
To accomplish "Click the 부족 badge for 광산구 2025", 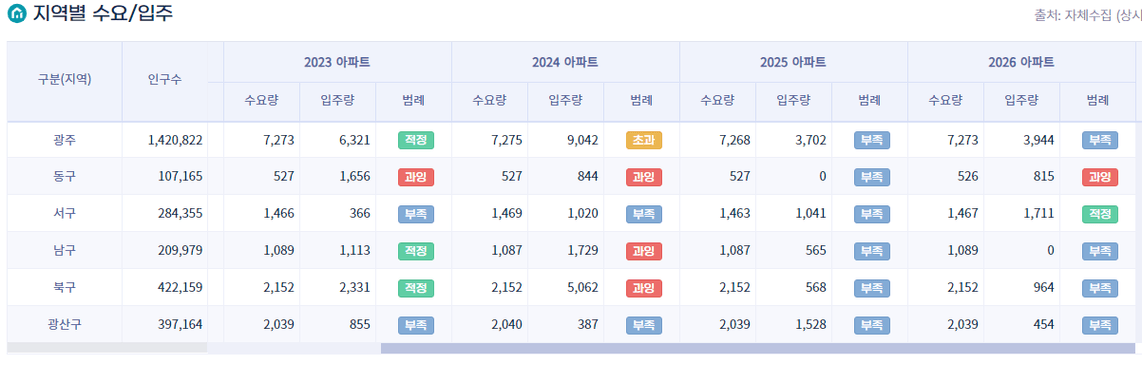I will pyautogui.click(x=872, y=325).
